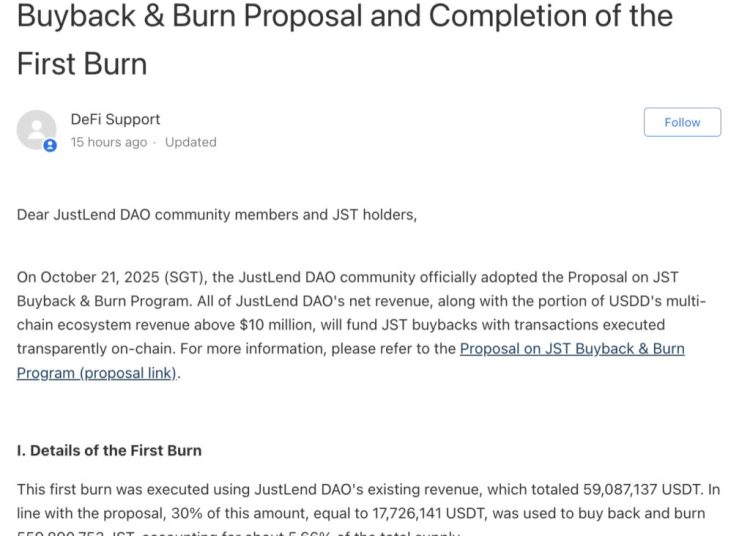The height and width of the screenshot is (536, 750).
Task: Click the blue user badge on avatar
Action: [x=50, y=146]
